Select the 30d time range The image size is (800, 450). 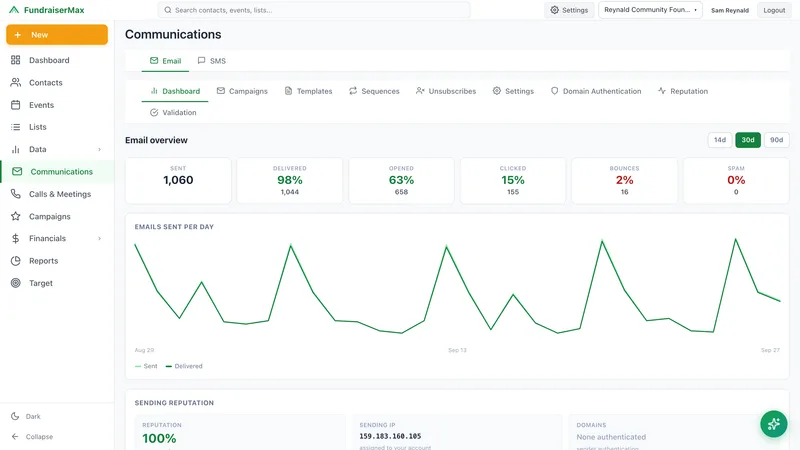[748, 140]
